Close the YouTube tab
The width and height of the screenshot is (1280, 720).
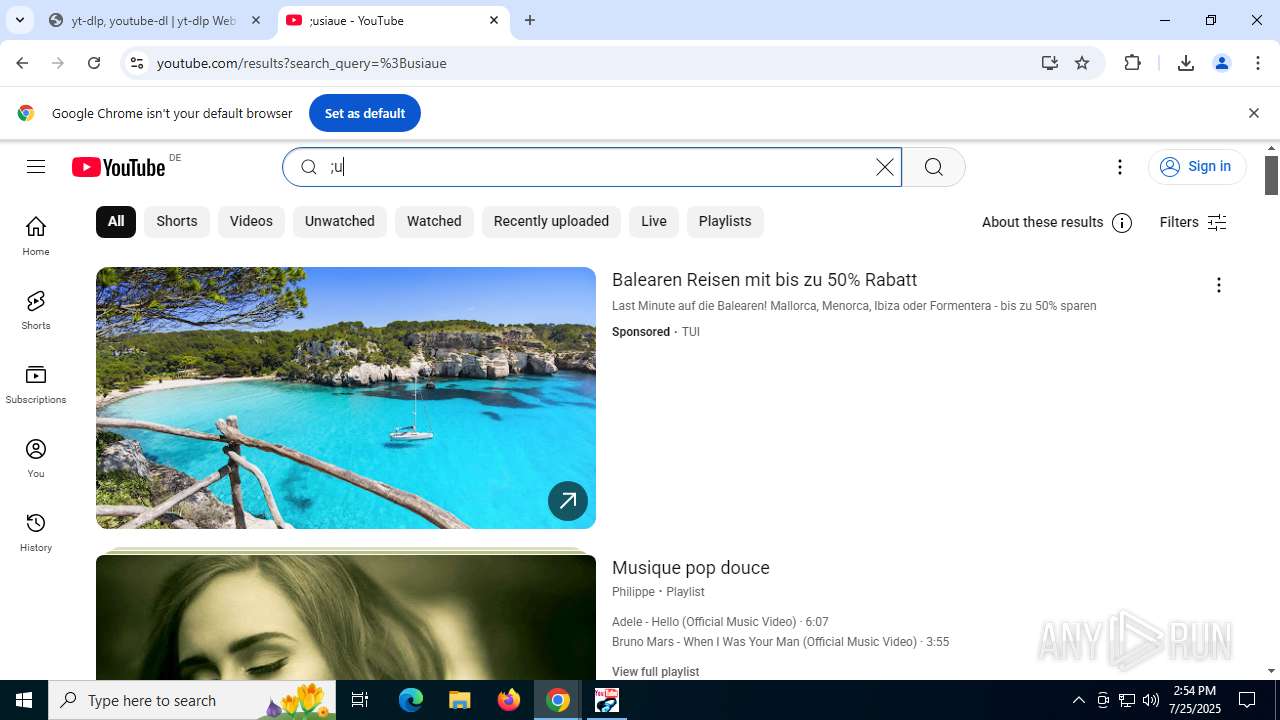[494, 20]
